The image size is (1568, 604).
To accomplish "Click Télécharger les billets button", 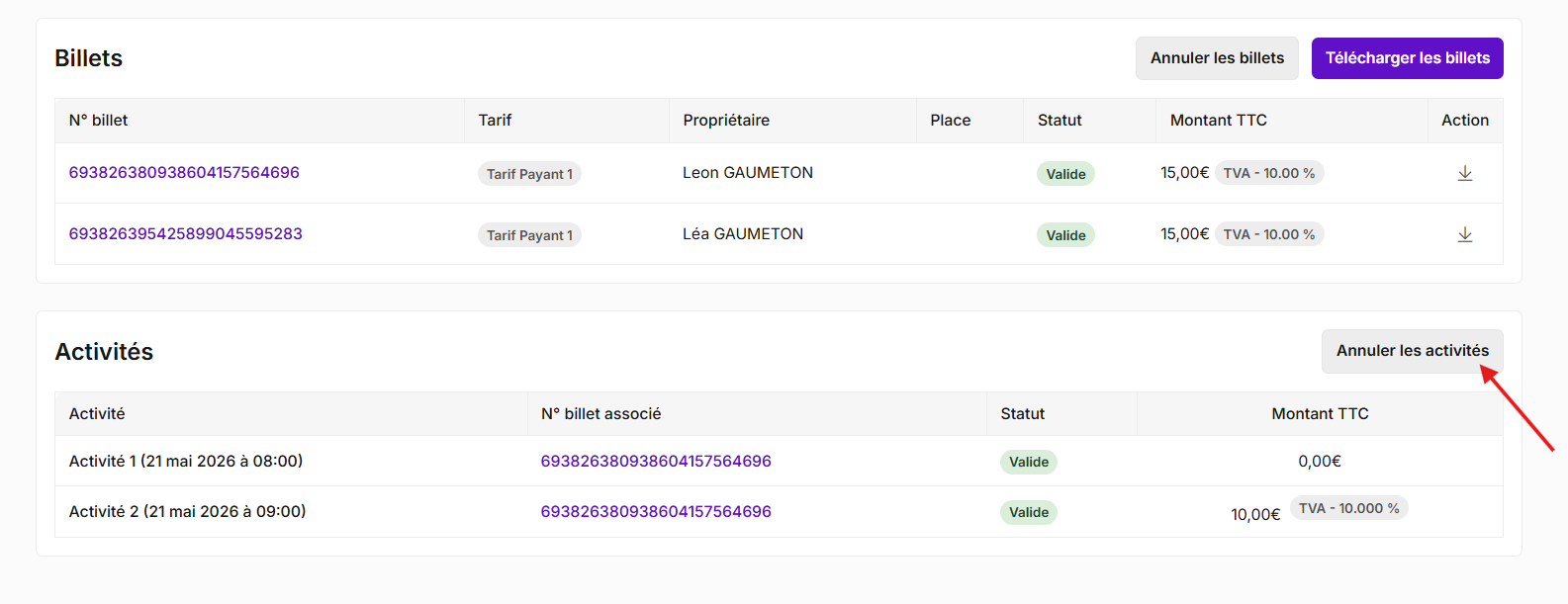I will (1407, 58).
